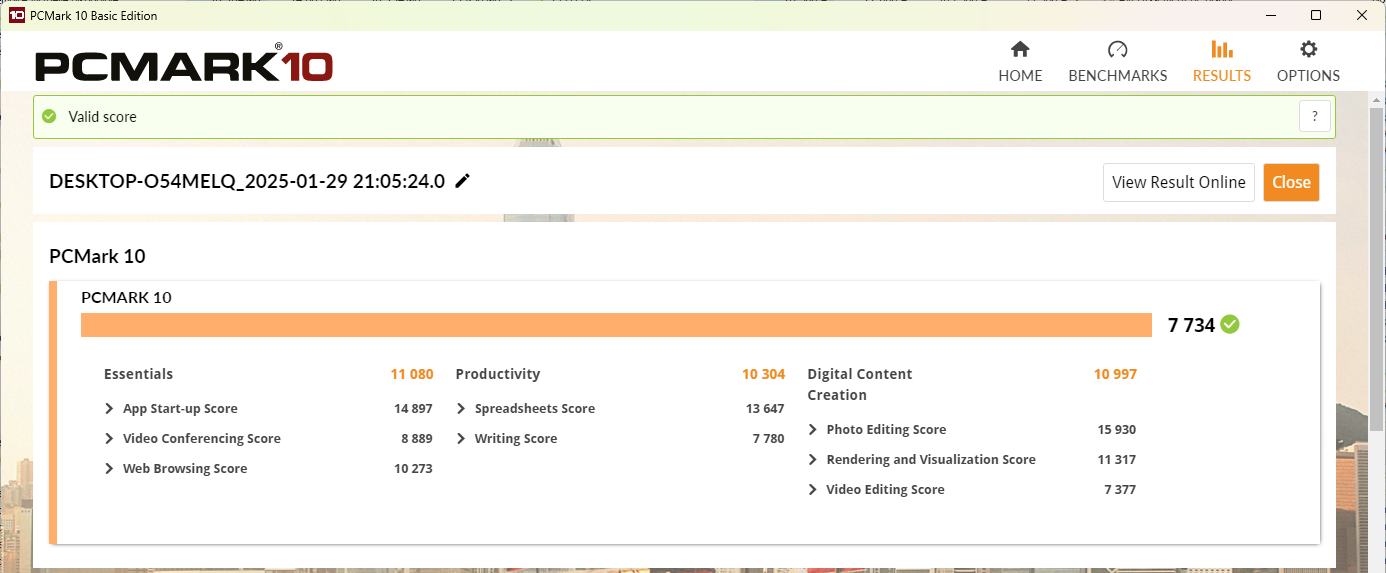Image resolution: width=1386 pixels, height=573 pixels.
Task: Click the PCMark 10 section heading
Action: (97, 256)
